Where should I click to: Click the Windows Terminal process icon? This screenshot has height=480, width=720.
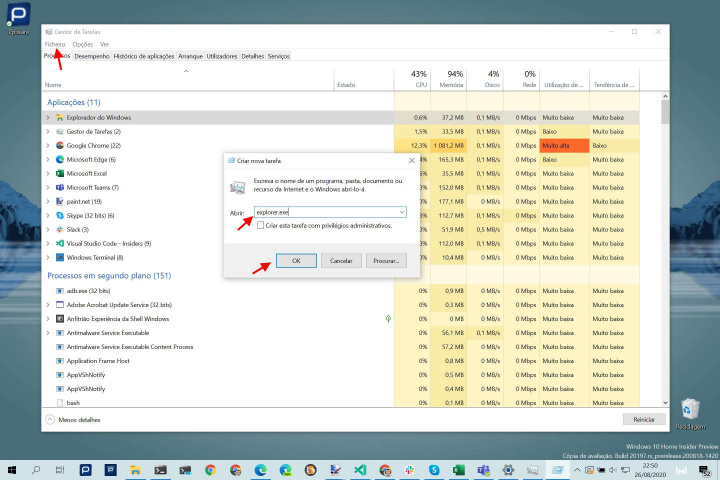pyautogui.click(x=59, y=257)
